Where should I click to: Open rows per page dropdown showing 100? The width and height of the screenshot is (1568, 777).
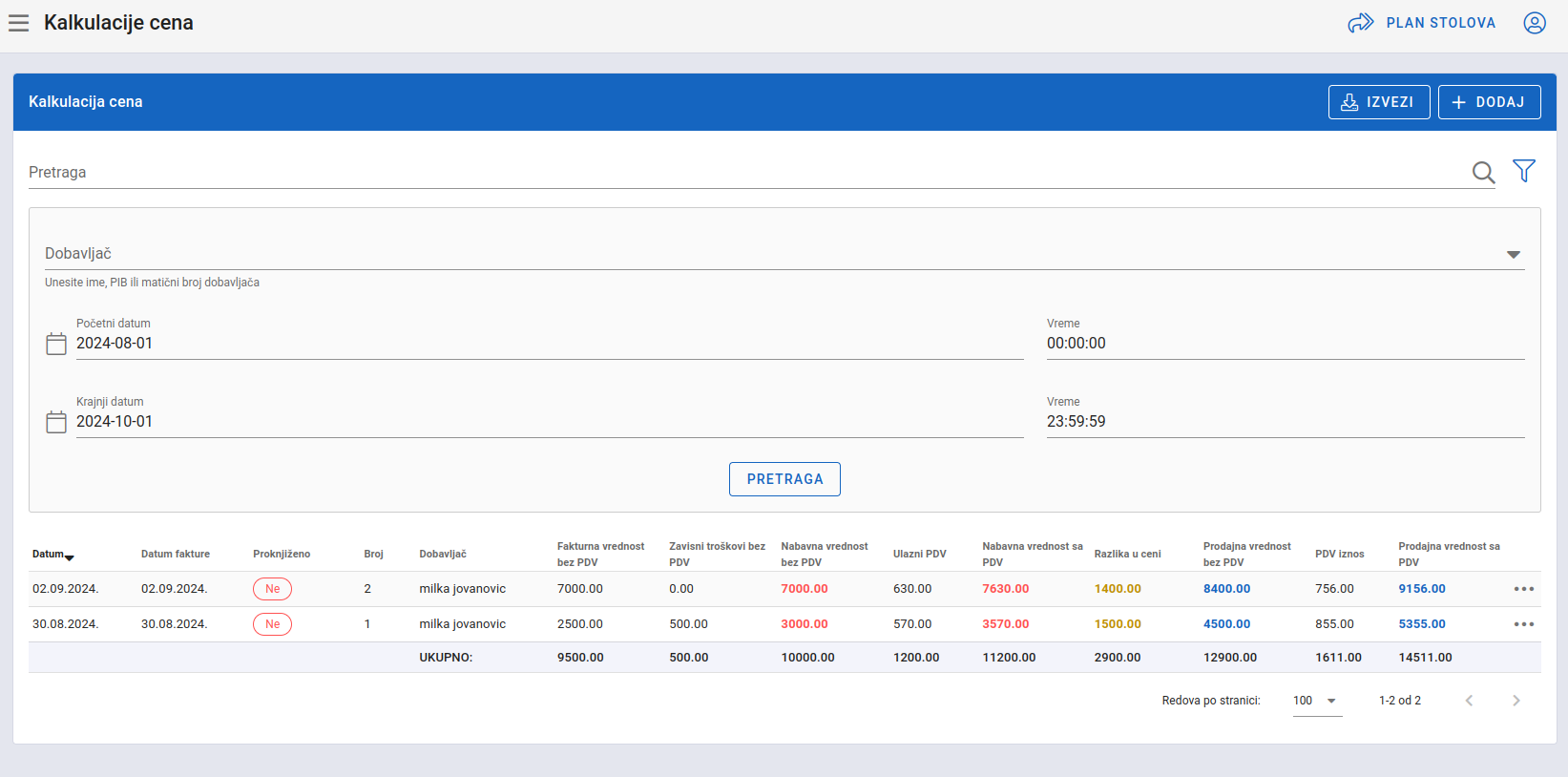pos(1316,701)
